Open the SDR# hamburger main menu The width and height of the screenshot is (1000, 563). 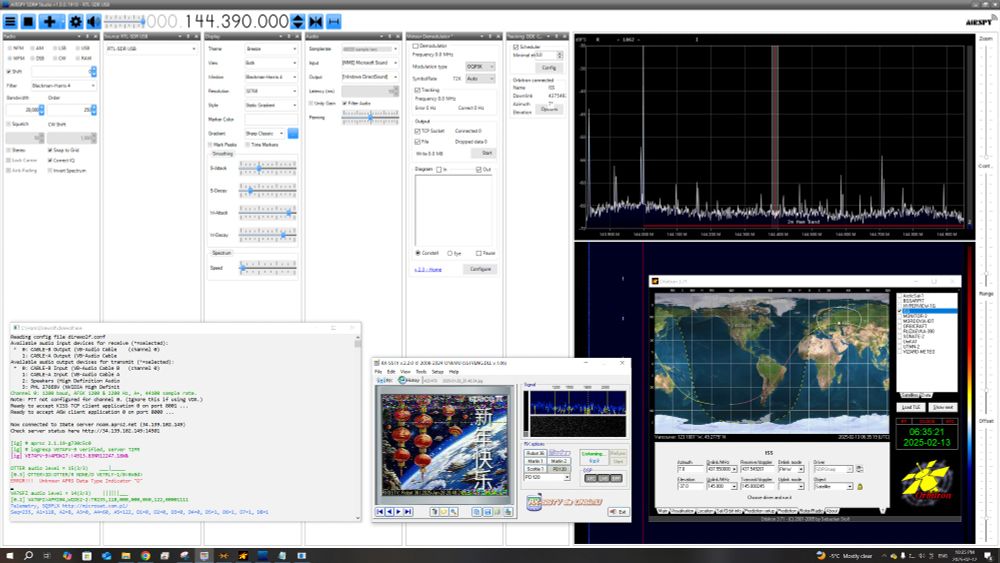click(x=10, y=22)
